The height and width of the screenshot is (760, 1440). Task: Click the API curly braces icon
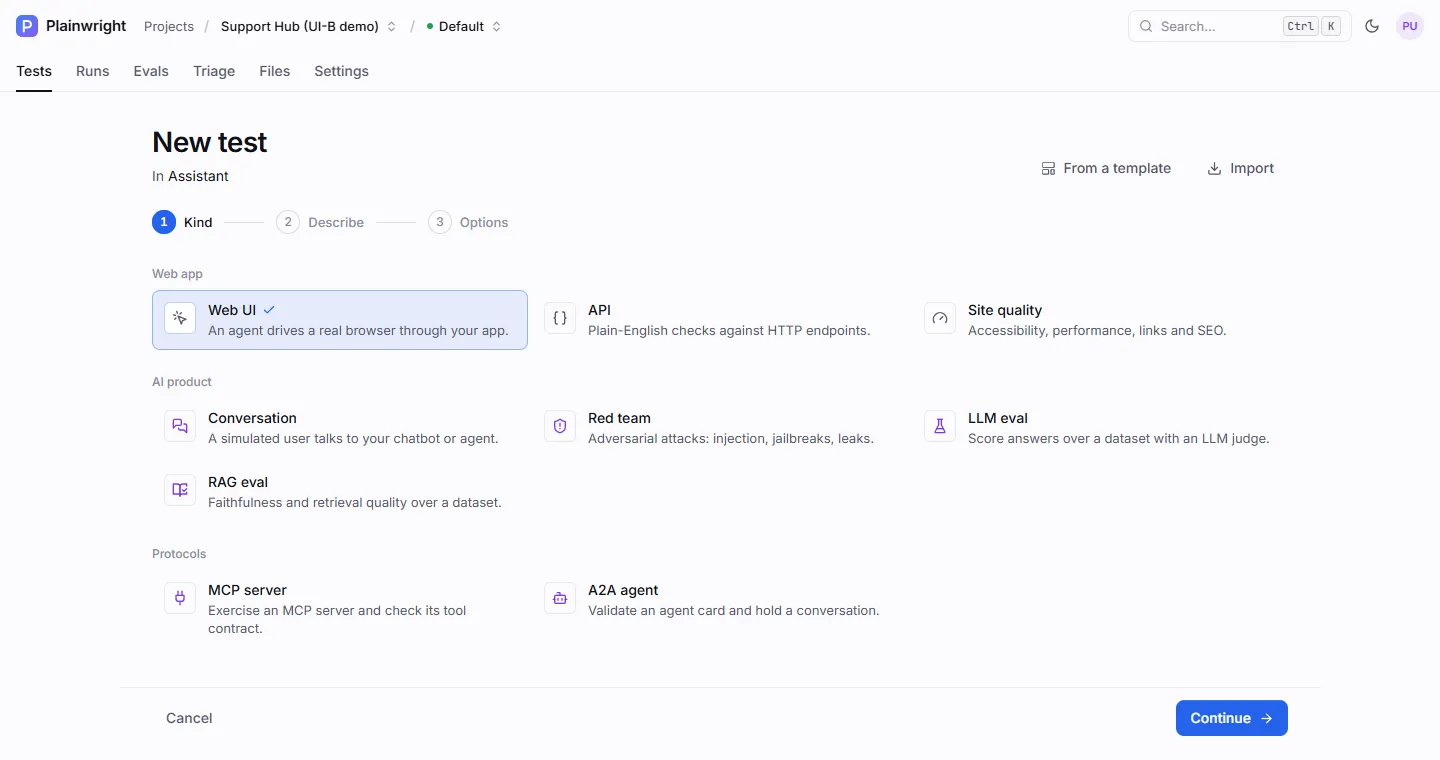pyautogui.click(x=560, y=318)
